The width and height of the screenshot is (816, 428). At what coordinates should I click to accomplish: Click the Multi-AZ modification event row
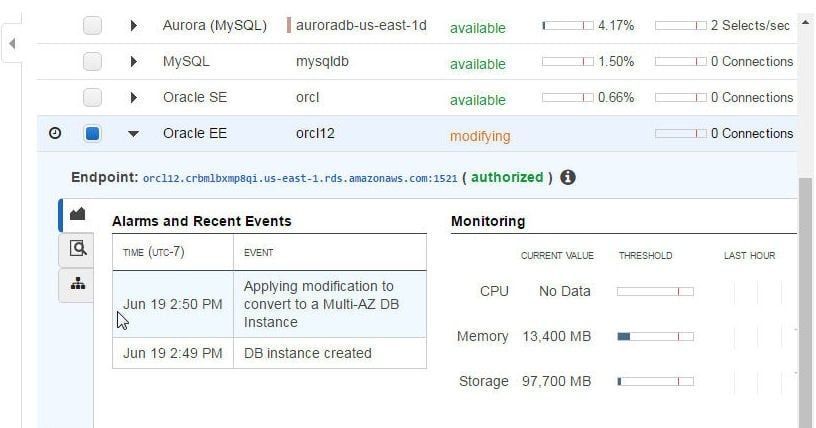(270, 304)
